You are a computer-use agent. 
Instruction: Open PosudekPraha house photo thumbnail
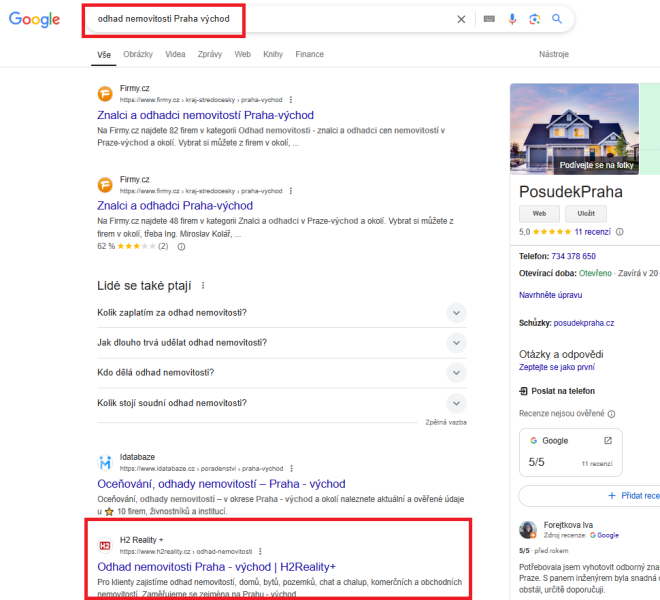[x=574, y=129]
